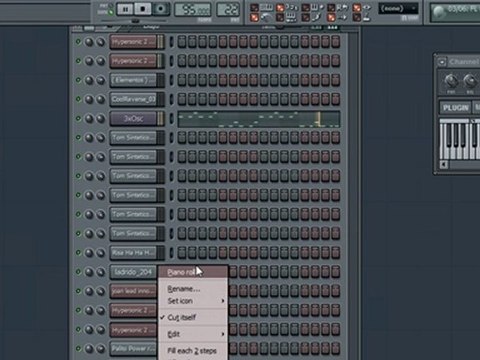The image size is (480, 360).
Task: Choose Fill each 2 steps
Action: tap(193, 351)
